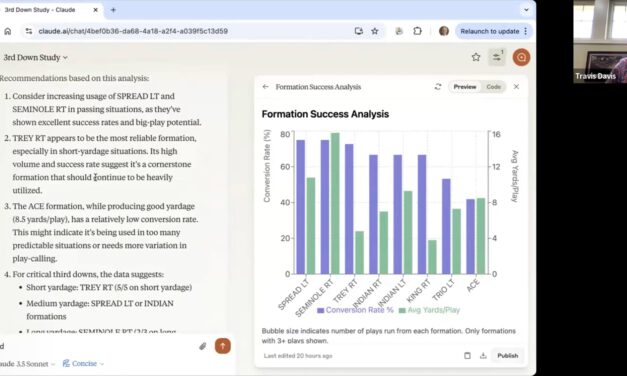Copy the artifact with the clipboard icon
Screen dimensions: 627x376
click(467, 356)
